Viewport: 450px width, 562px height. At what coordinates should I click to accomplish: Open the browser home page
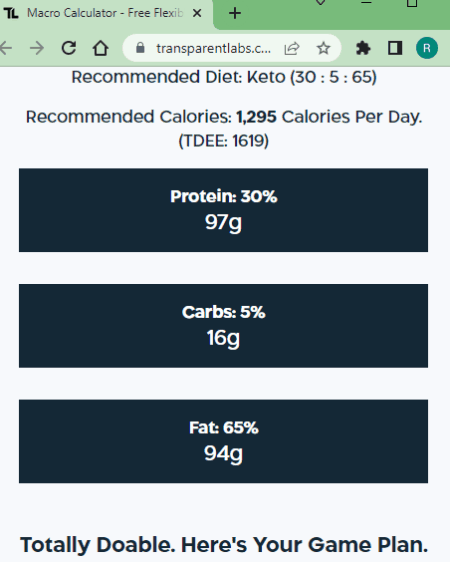100,48
